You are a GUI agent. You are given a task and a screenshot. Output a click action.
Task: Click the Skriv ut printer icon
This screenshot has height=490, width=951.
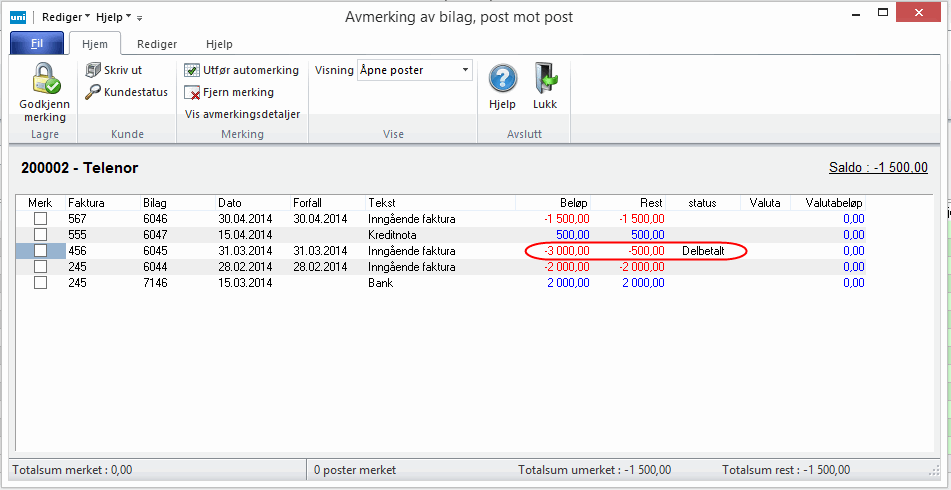(93, 70)
